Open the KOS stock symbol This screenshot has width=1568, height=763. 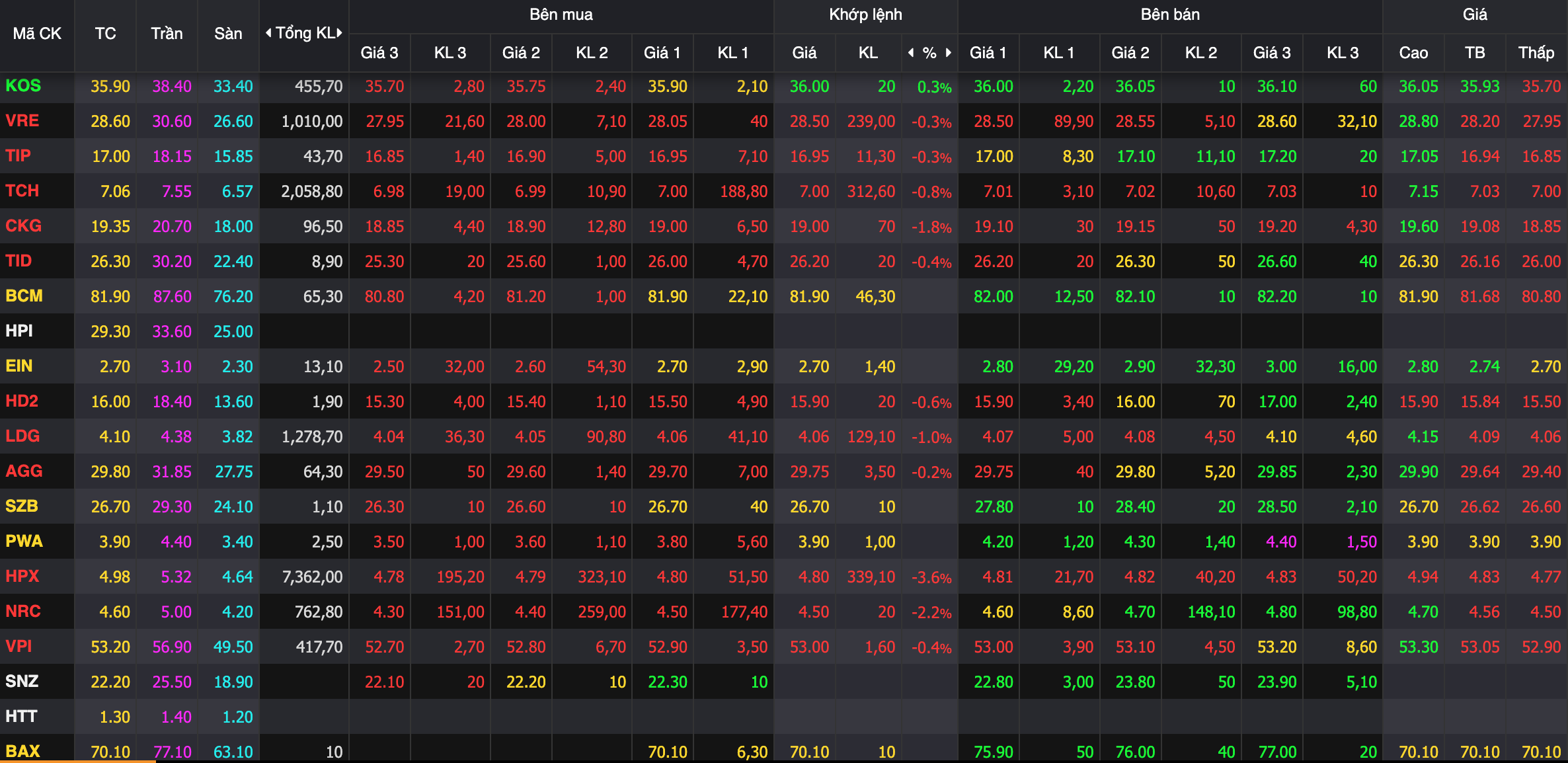coord(23,86)
